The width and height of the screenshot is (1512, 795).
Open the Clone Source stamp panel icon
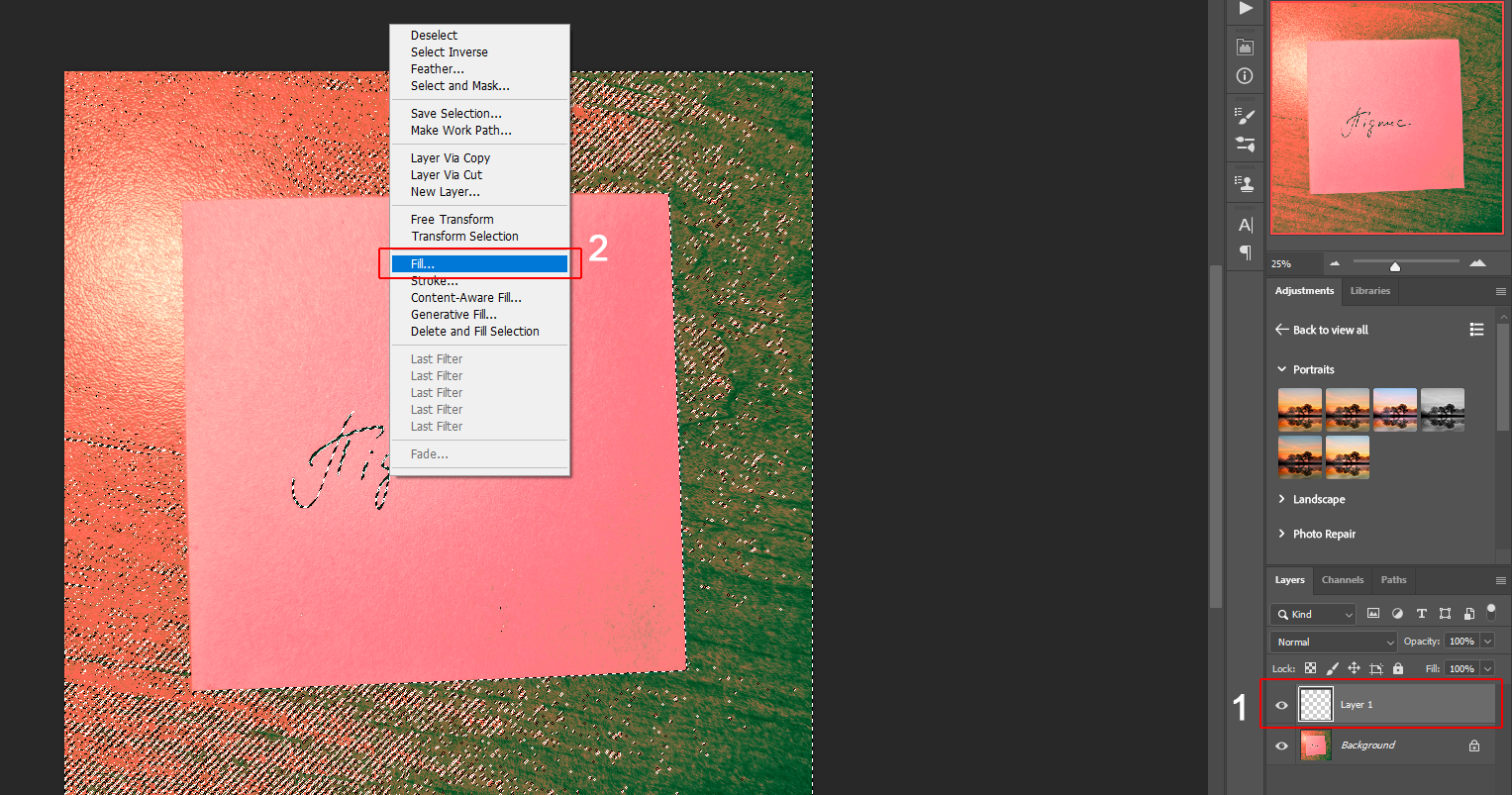[x=1245, y=183]
